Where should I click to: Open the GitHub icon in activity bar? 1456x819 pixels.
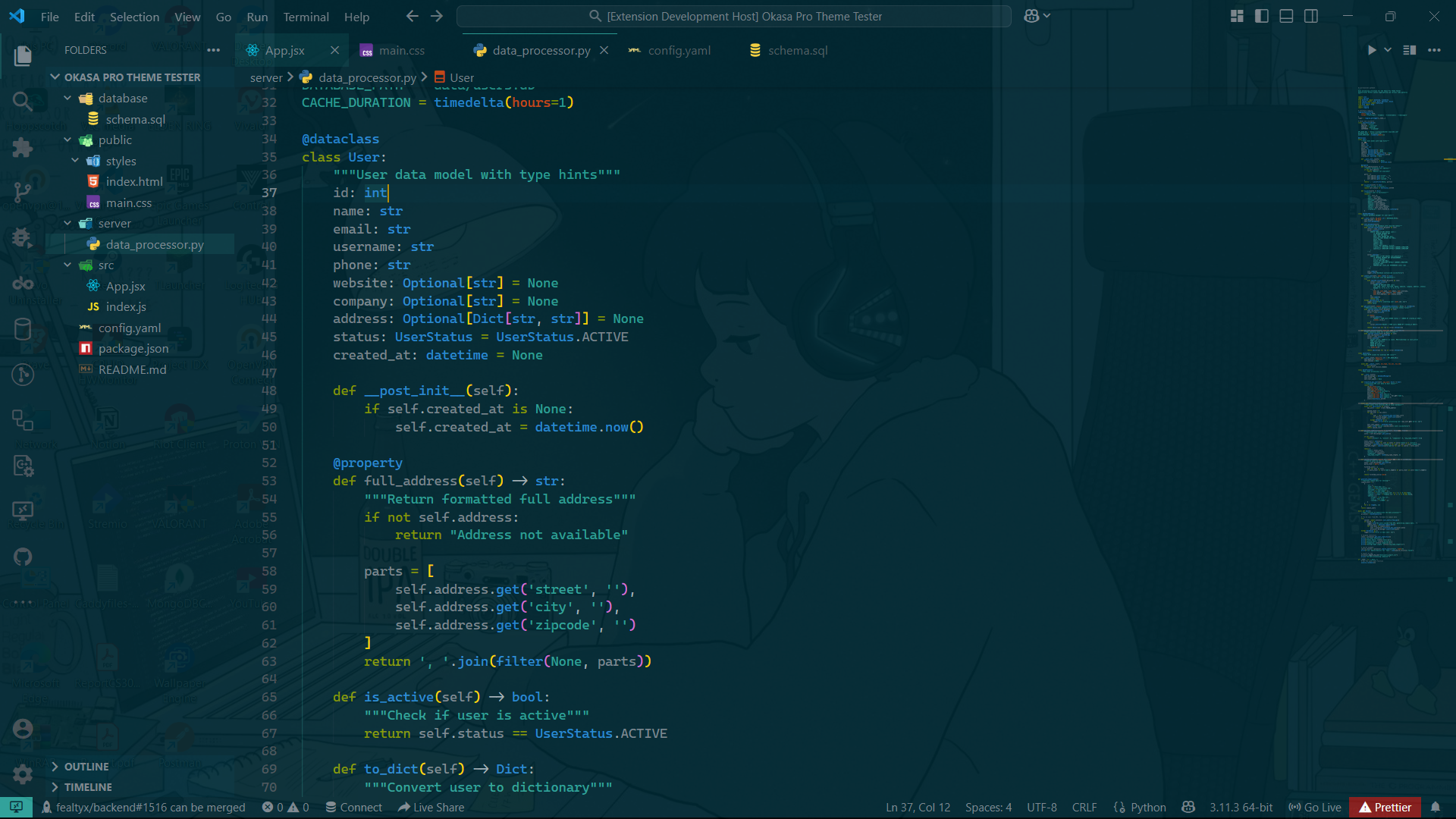[x=23, y=557]
